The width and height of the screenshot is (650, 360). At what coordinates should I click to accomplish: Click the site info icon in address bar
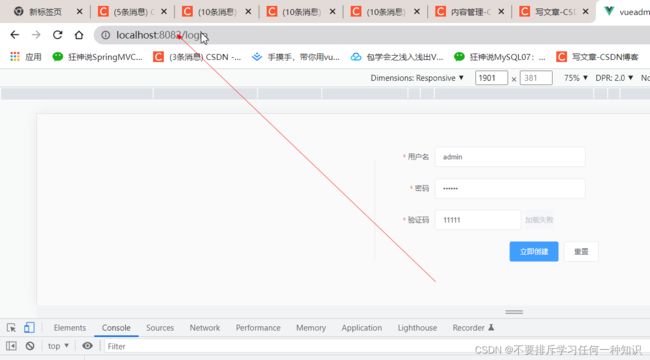(x=106, y=35)
